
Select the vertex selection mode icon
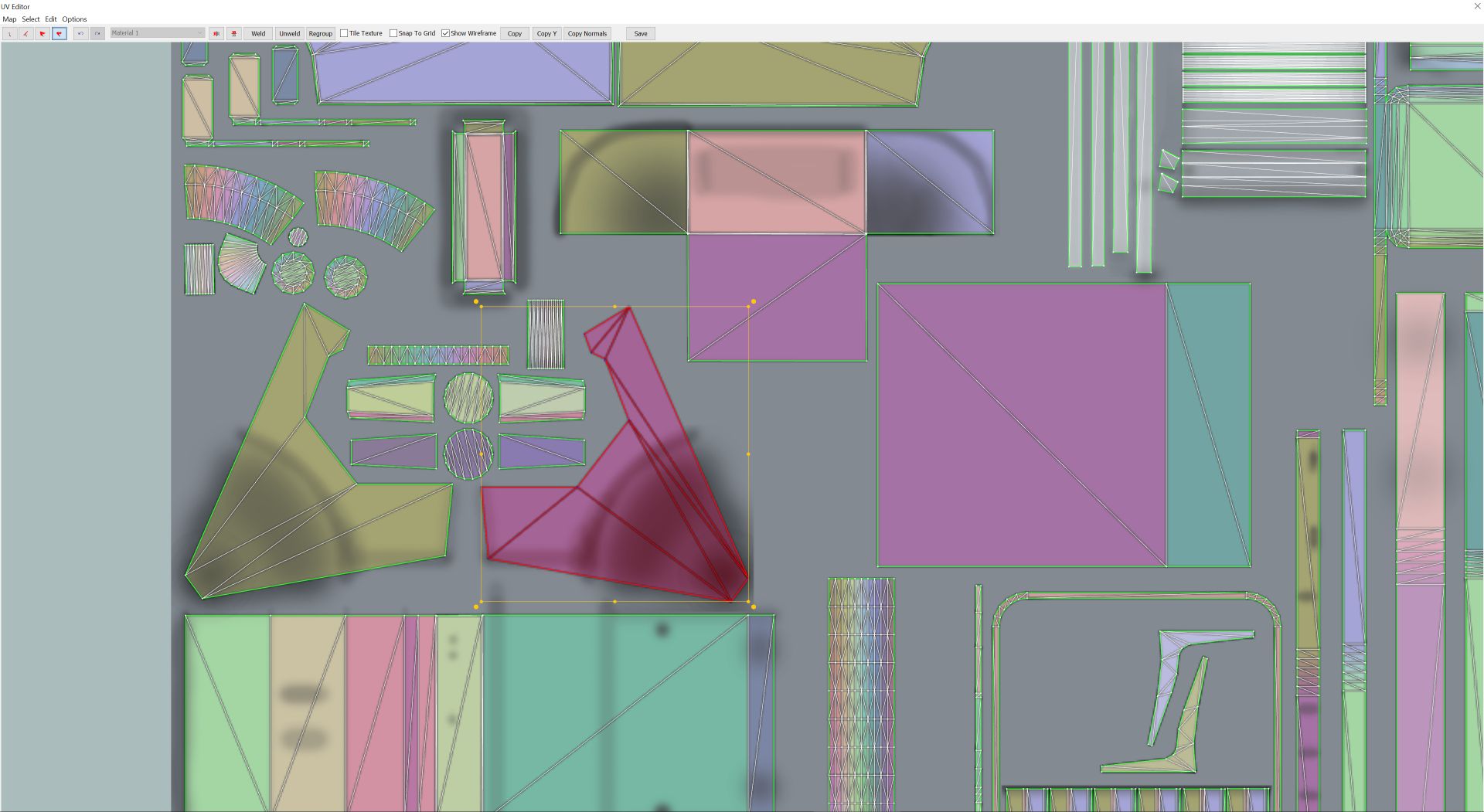point(9,33)
